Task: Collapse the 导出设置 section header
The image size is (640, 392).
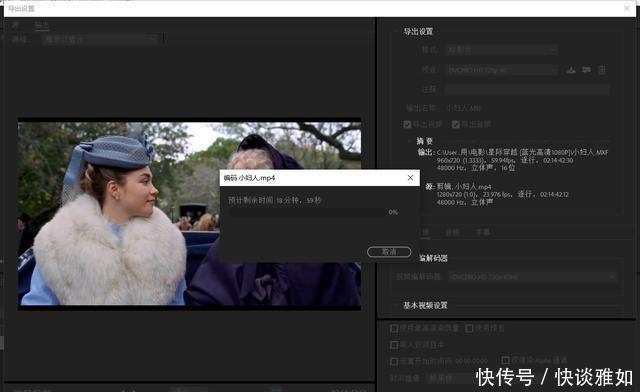Action: [x=397, y=31]
